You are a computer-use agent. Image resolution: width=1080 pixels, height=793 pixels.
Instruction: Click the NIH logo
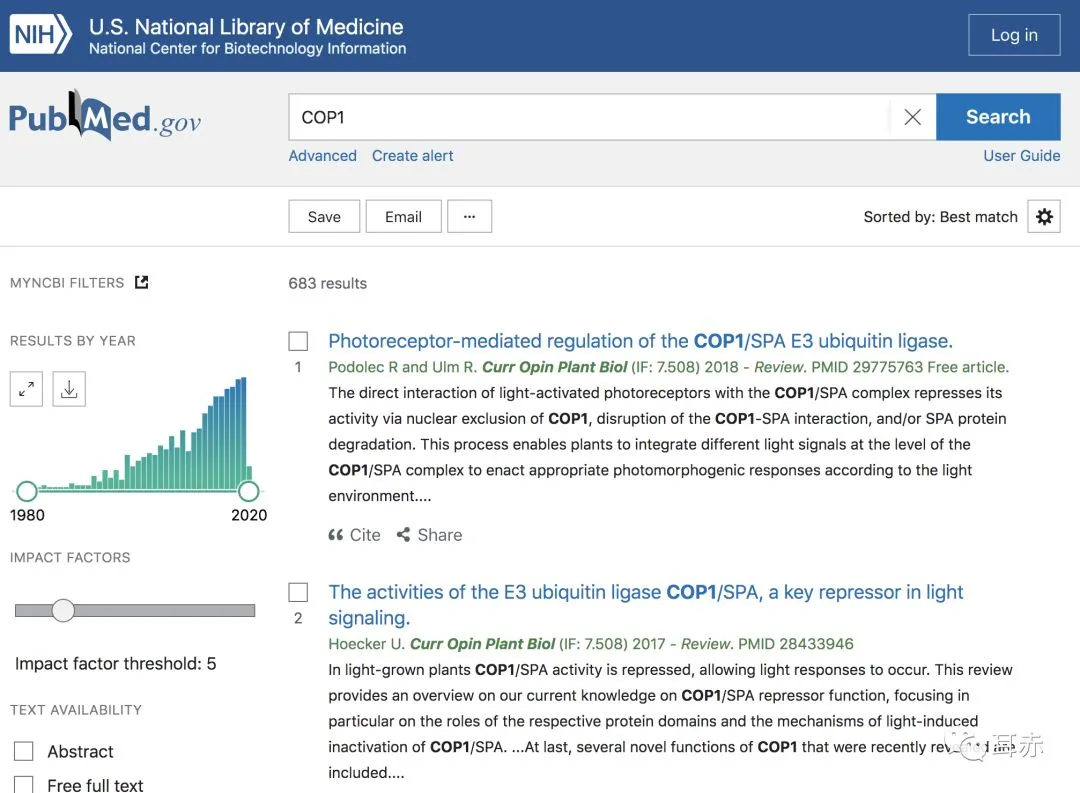coord(41,35)
